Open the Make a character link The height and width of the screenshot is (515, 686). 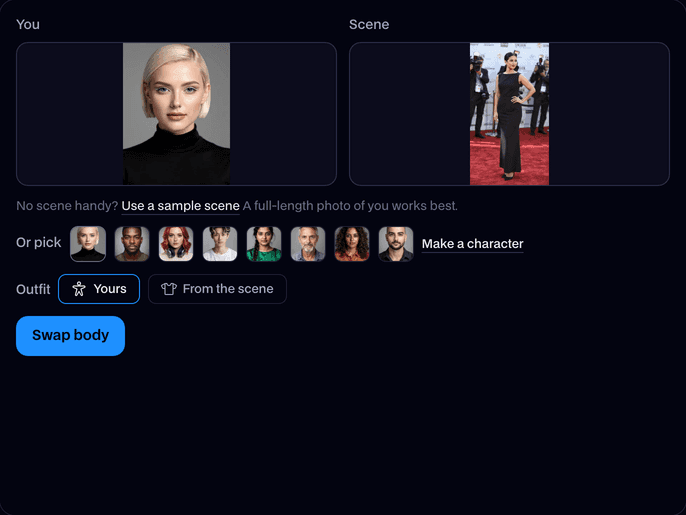(472, 244)
